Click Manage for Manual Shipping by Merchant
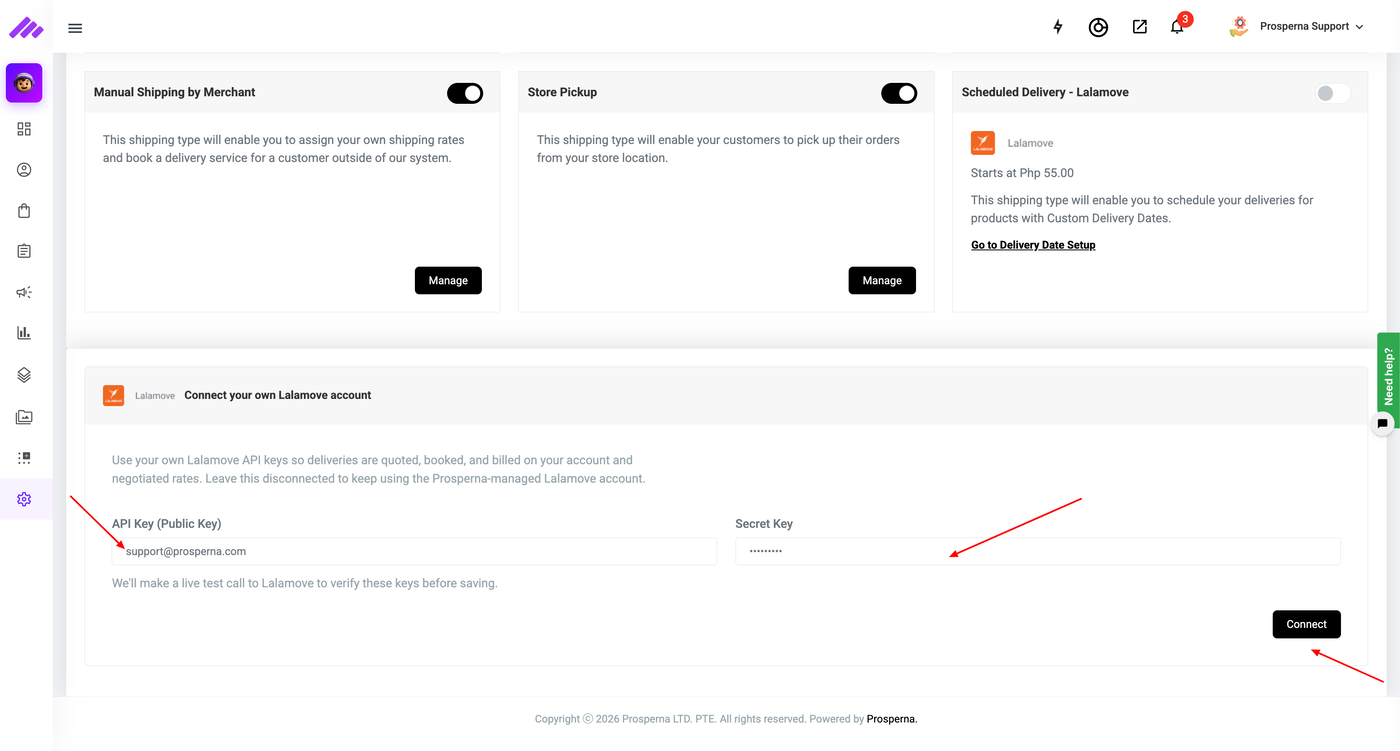 (448, 281)
